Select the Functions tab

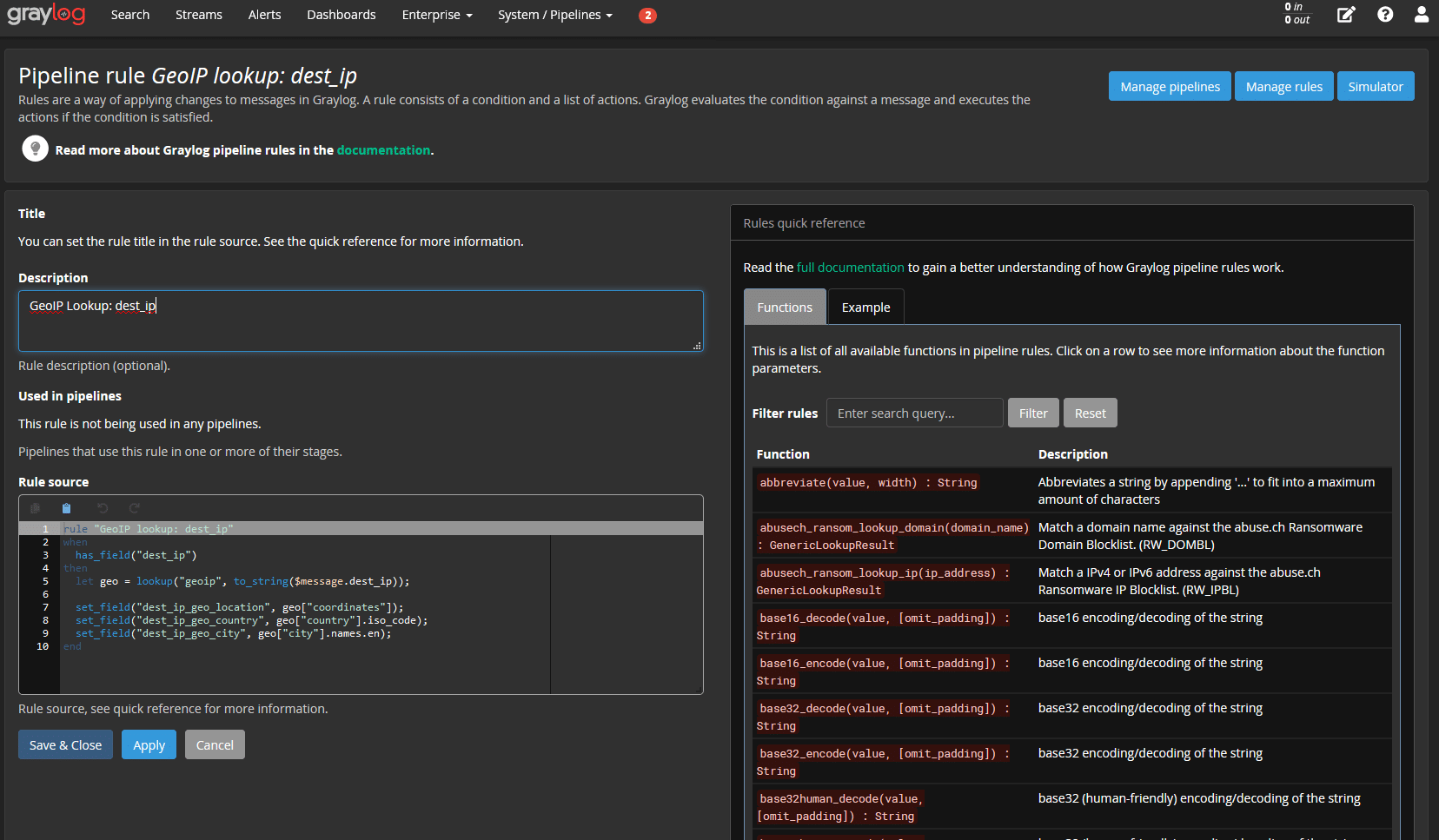pyautogui.click(x=785, y=308)
